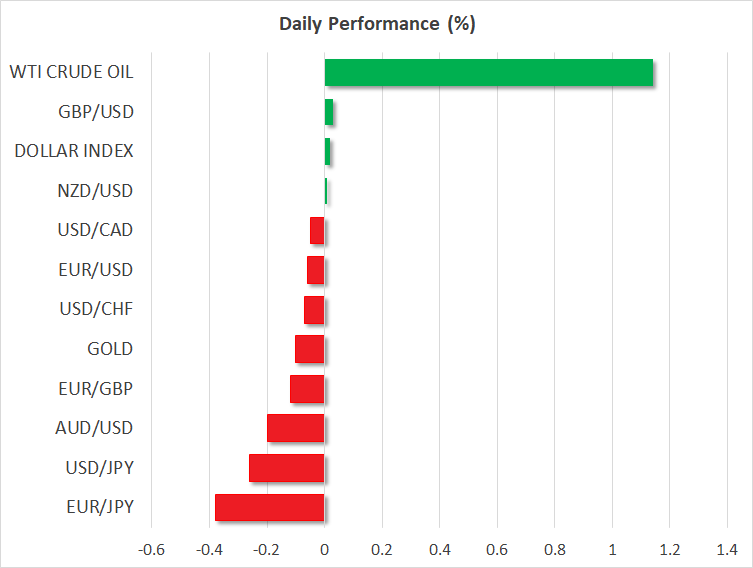Click the 0 tick label on the axis

point(324,549)
